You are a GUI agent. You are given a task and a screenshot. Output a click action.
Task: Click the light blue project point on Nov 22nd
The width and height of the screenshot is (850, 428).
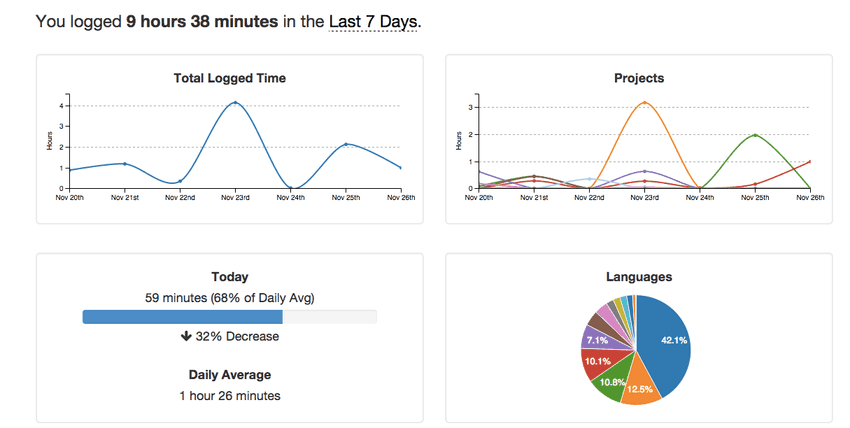click(x=589, y=179)
